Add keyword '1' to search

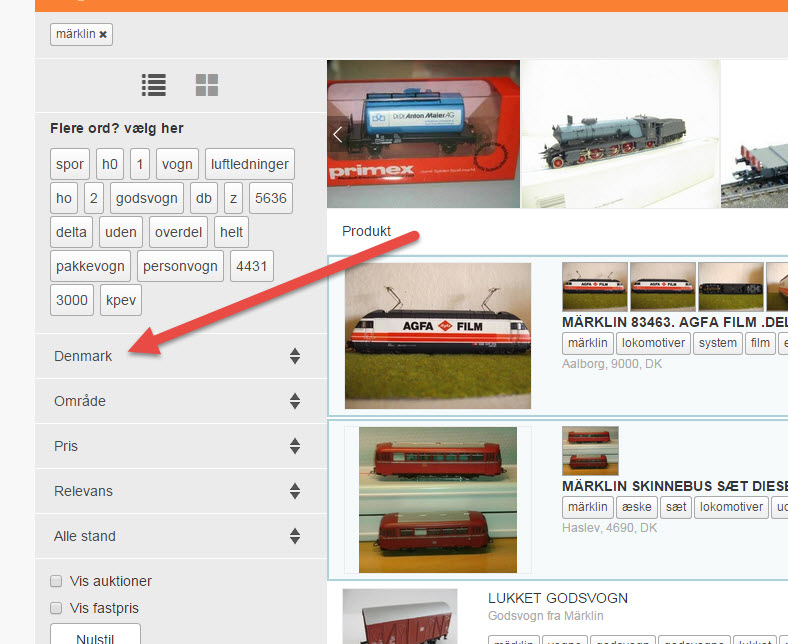coord(140,164)
